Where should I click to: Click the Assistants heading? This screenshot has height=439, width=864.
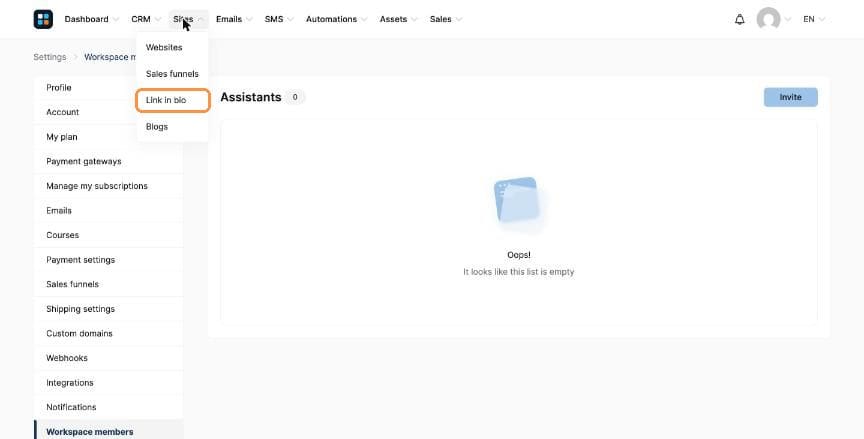pos(251,97)
